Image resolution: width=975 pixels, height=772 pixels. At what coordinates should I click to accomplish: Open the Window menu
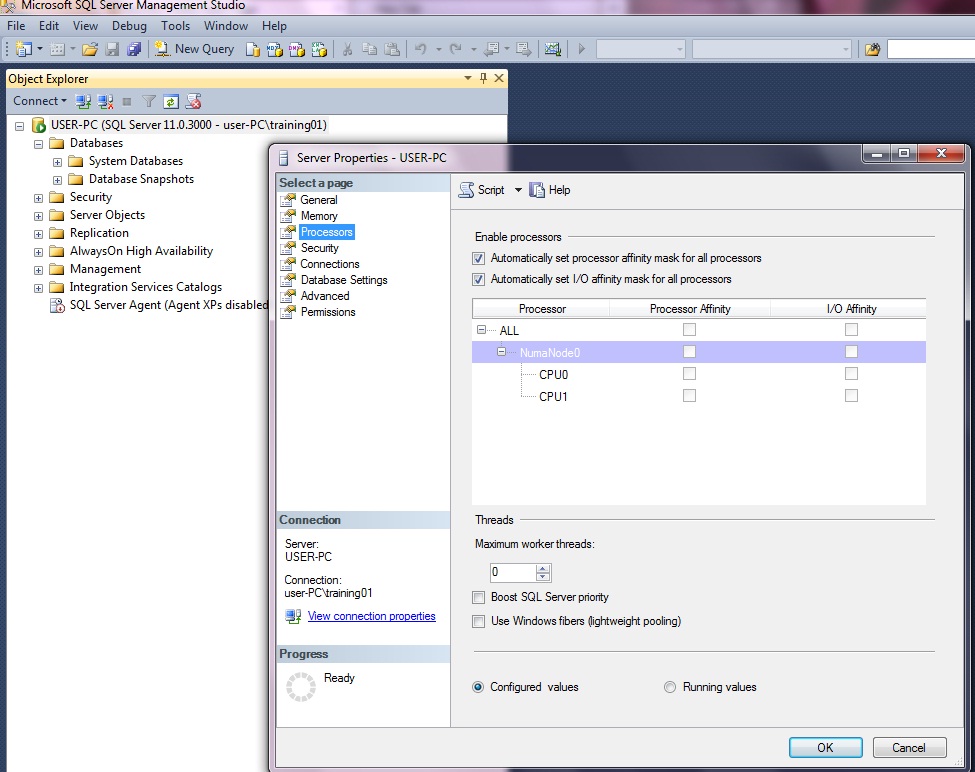click(226, 25)
